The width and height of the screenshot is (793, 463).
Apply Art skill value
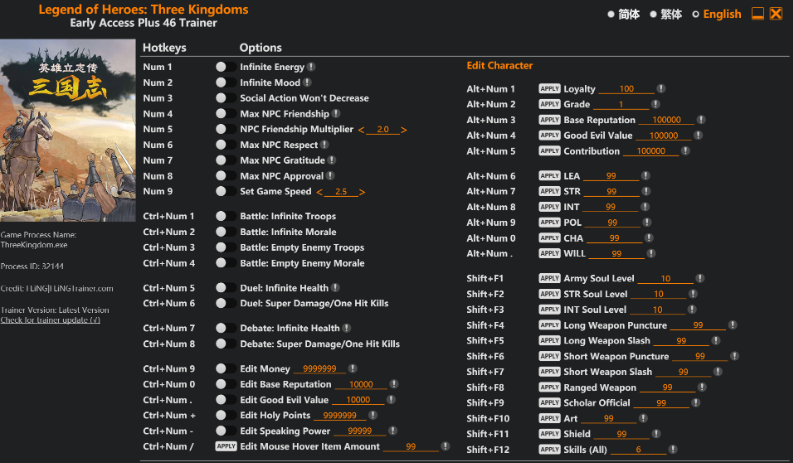coord(549,418)
